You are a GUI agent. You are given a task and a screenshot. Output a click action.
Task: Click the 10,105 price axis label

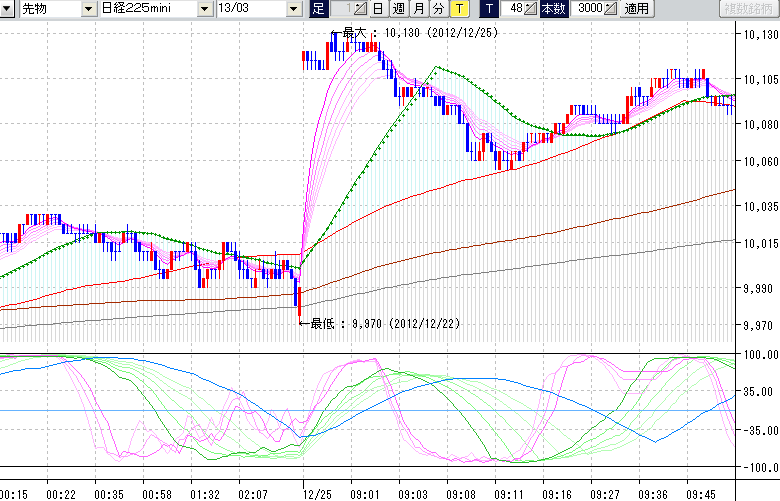[756, 80]
